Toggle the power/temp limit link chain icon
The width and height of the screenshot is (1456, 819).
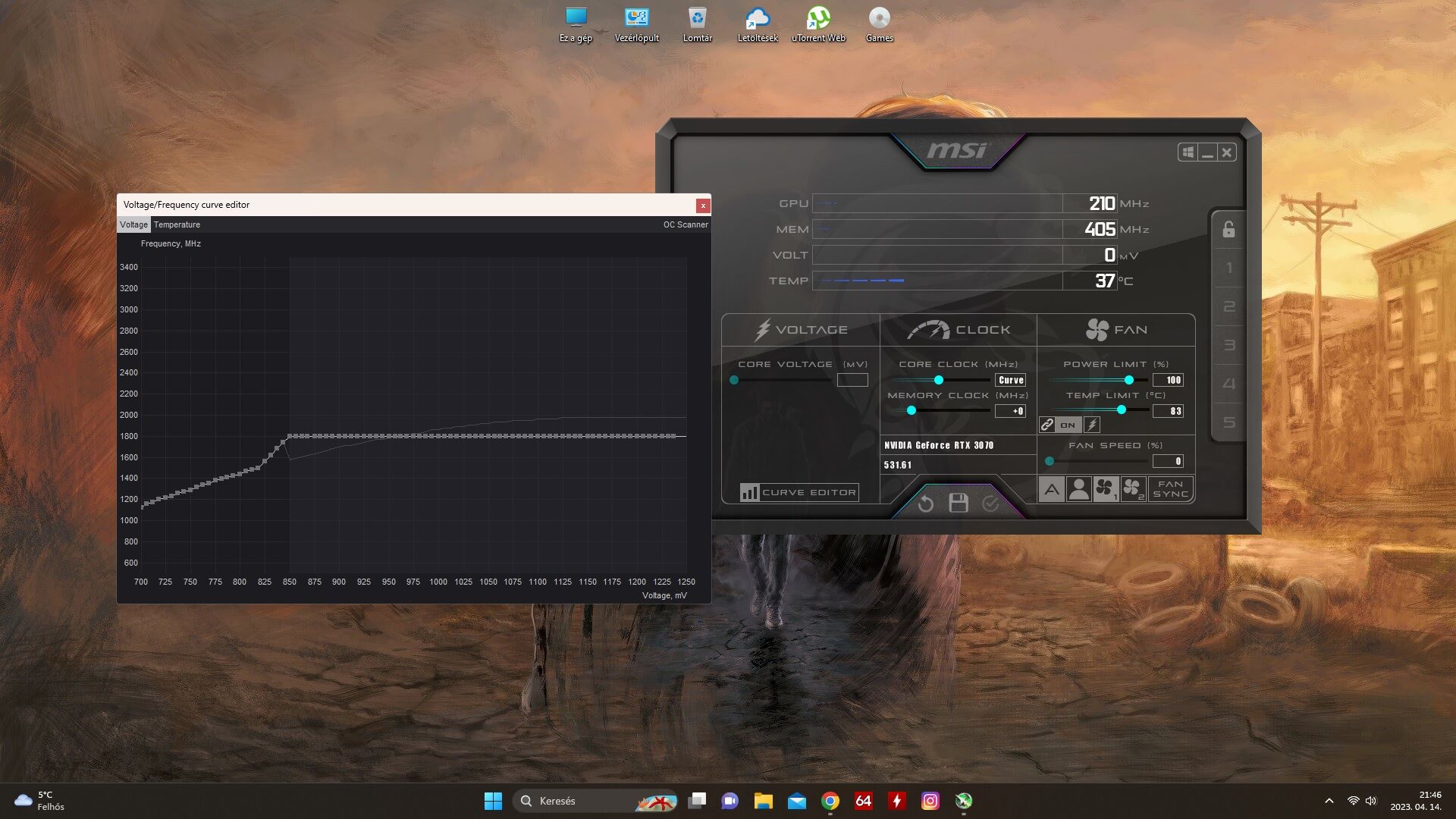point(1047,425)
